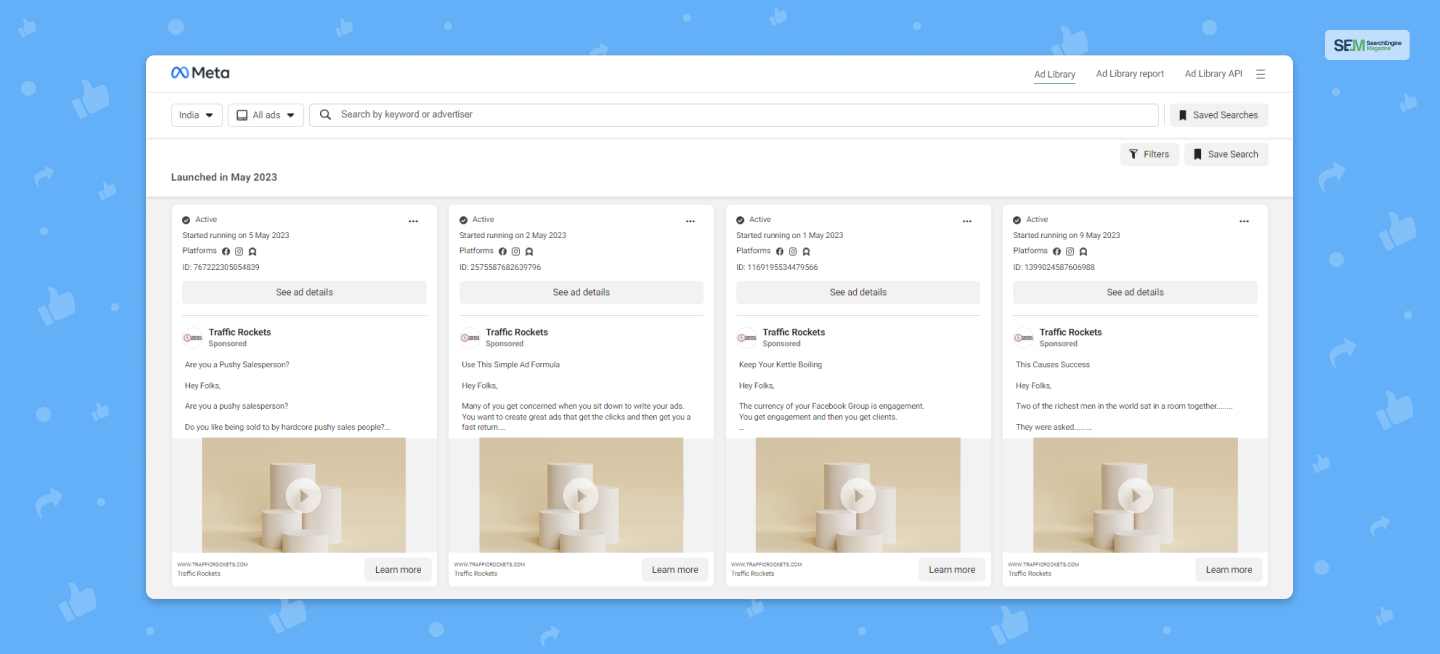Click Audience Network icon on 1 May ad
The width and height of the screenshot is (1440, 654).
[x=806, y=251]
